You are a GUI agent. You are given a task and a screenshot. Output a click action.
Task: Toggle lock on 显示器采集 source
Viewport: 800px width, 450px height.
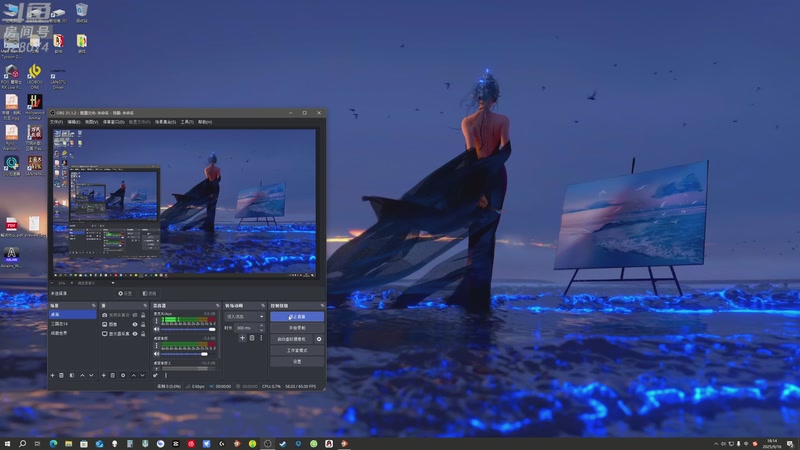(143, 334)
